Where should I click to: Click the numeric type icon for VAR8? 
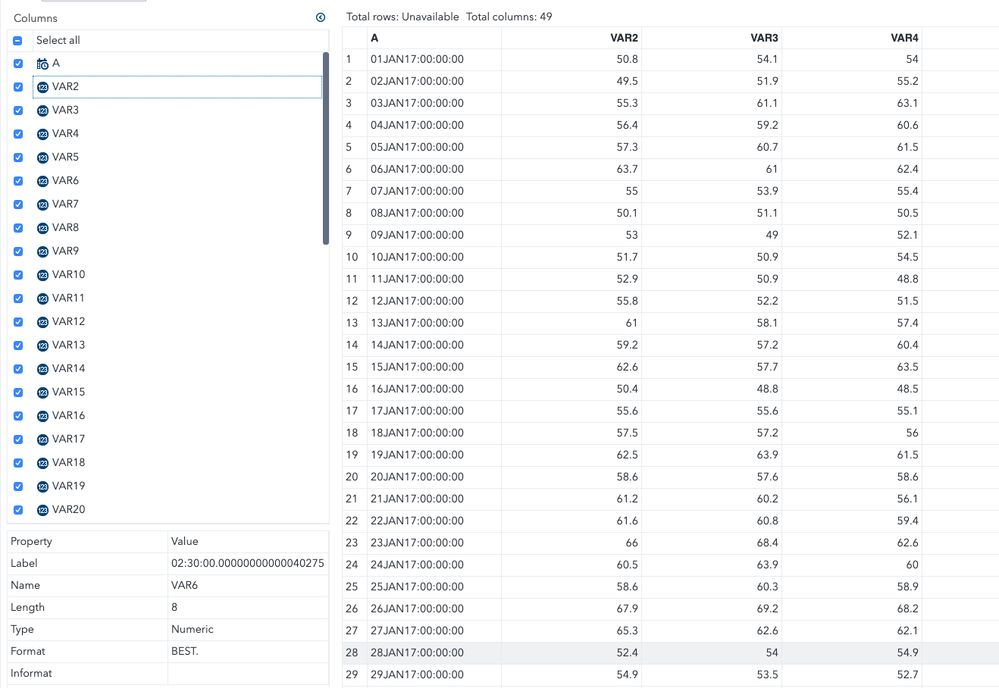tap(43, 229)
